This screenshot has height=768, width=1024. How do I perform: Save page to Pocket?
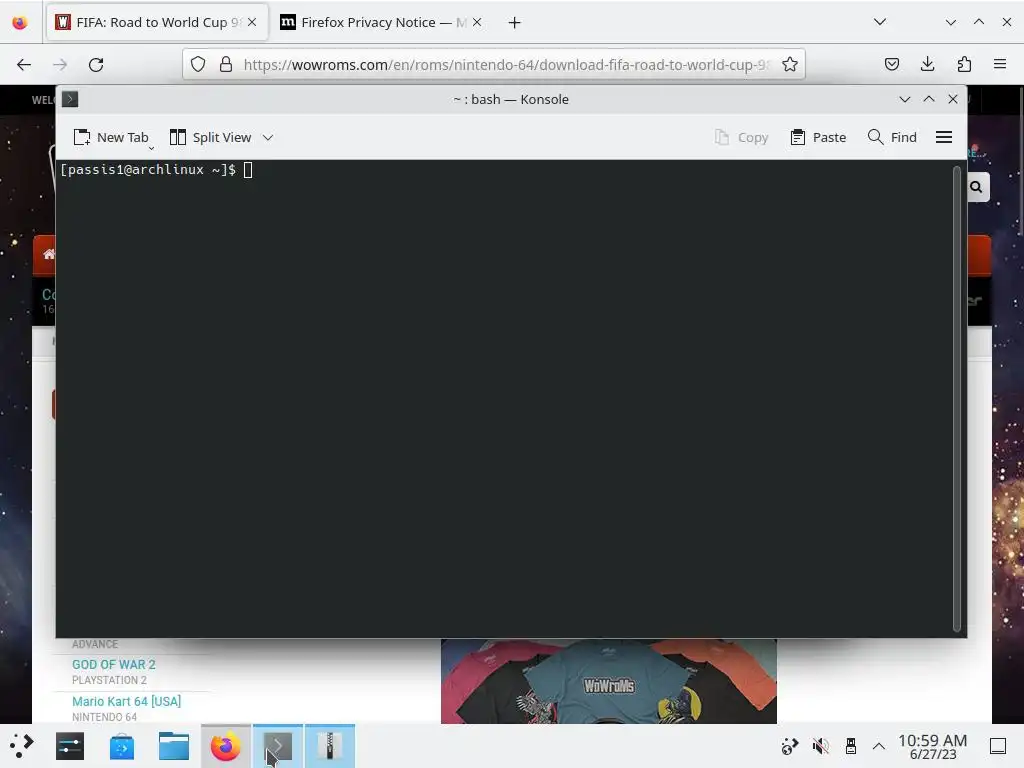(x=891, y=64)
